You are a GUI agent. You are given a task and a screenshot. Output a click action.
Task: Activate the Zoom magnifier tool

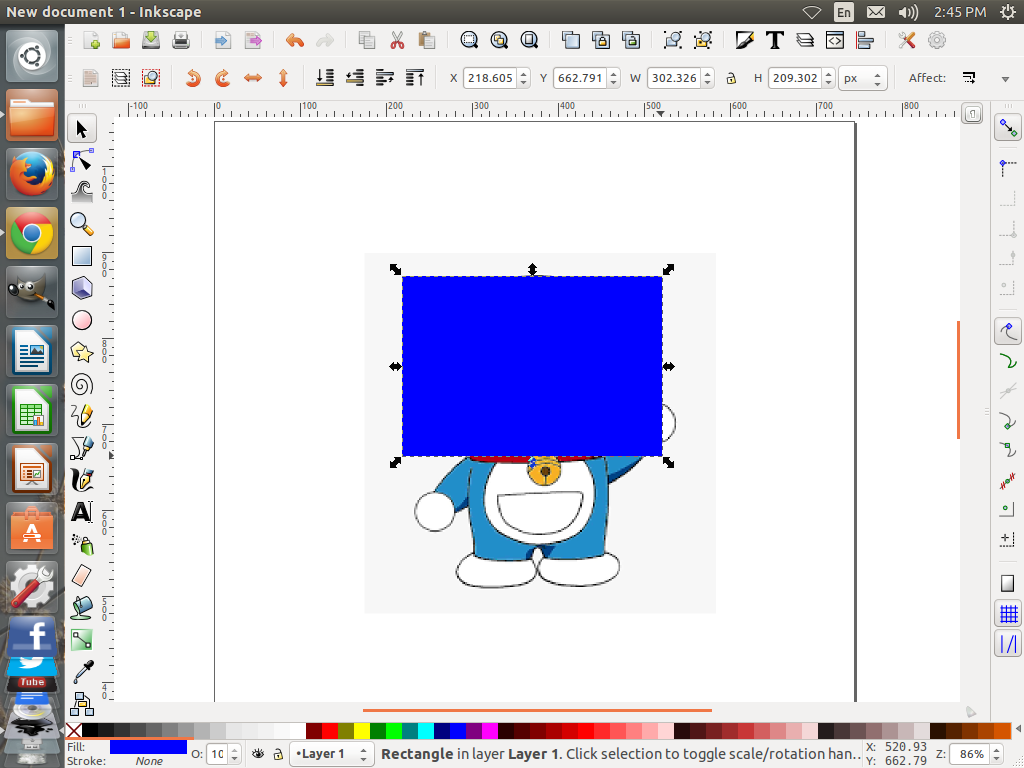tap(82, 224)
